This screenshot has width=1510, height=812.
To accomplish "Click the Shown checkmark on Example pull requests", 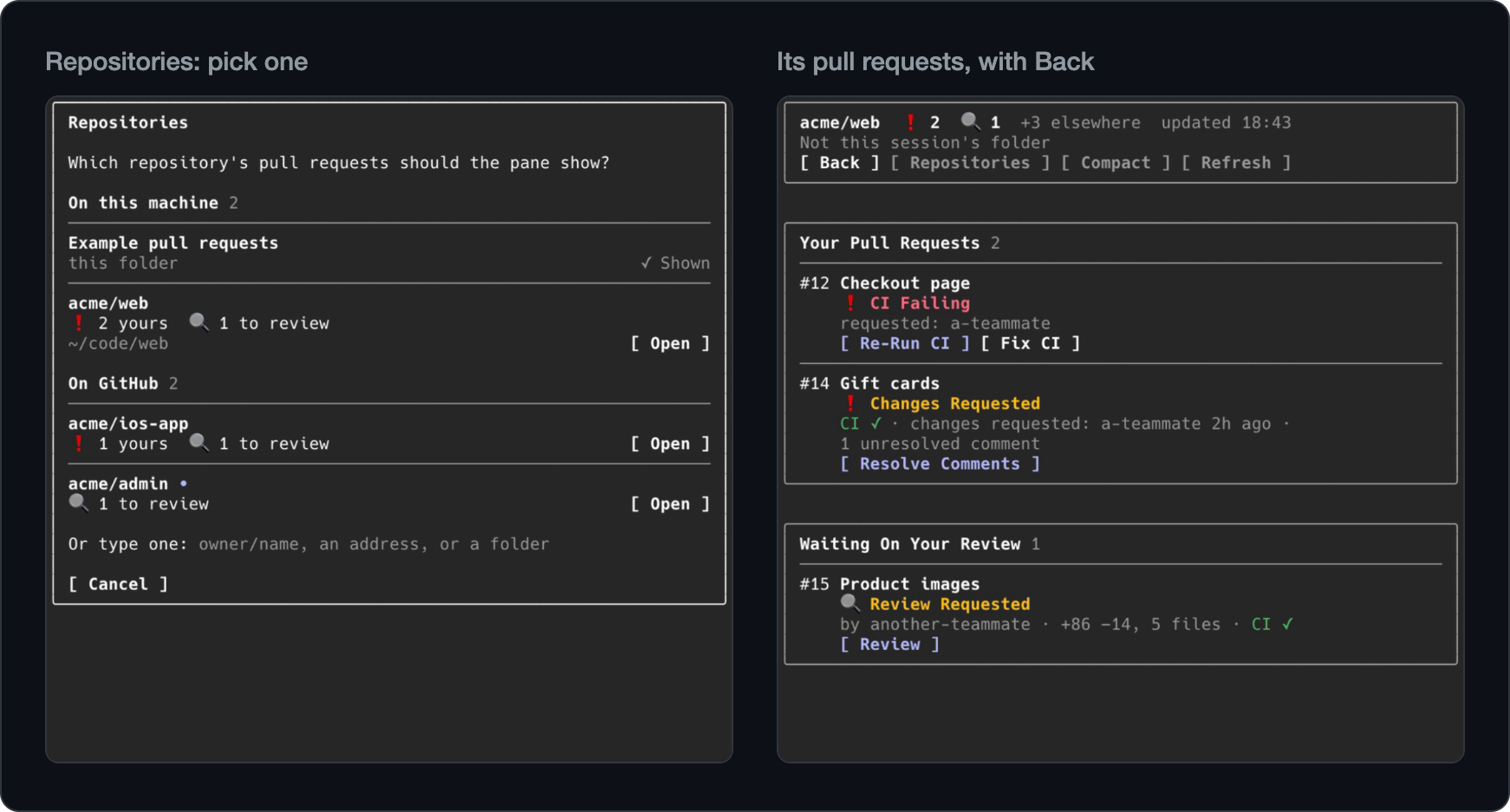I will [675, 263].
